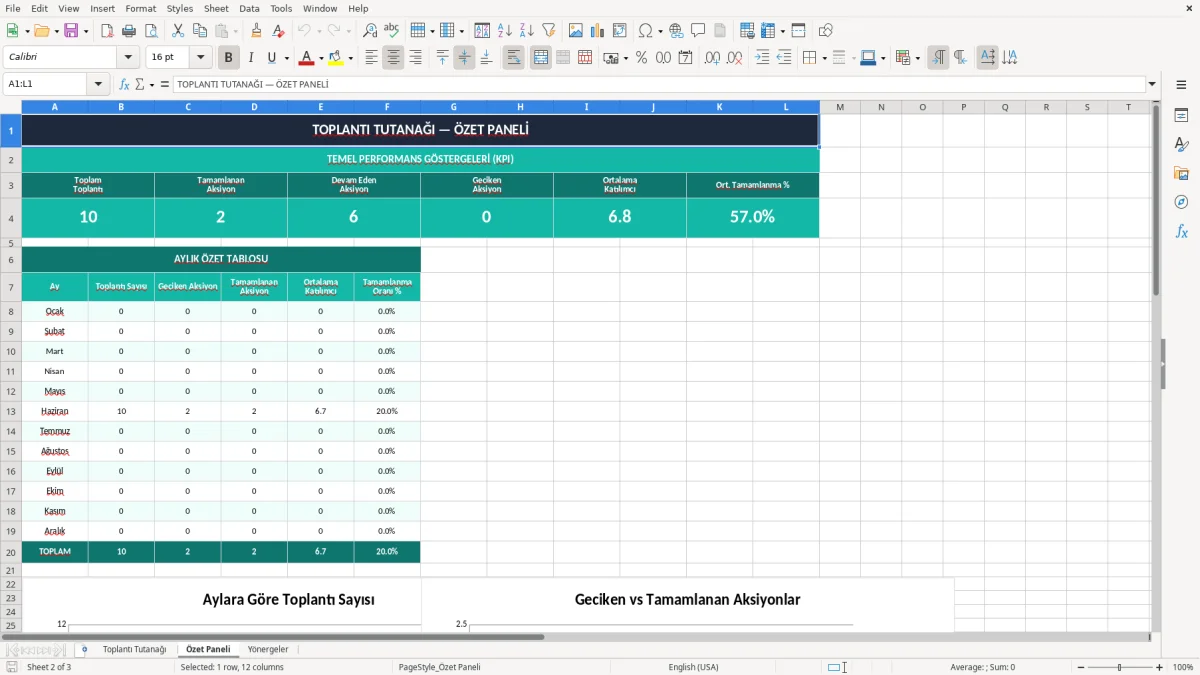
Task: Toggle Wrap Text button
Action: 513,58
